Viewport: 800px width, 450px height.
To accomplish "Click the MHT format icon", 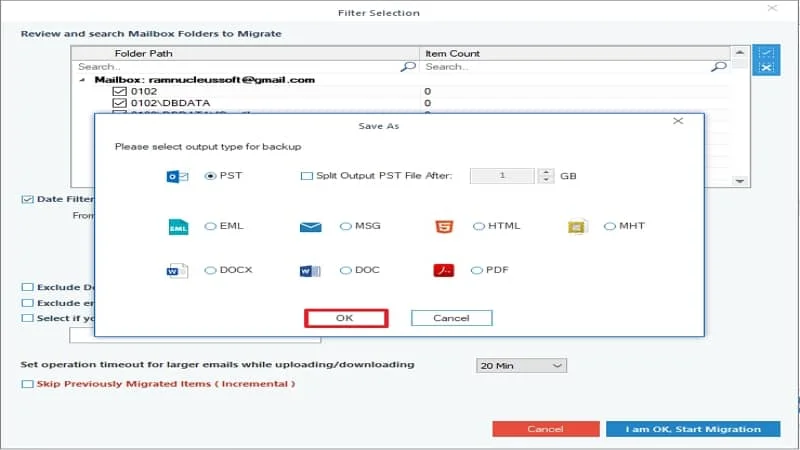I will (577, 226).
